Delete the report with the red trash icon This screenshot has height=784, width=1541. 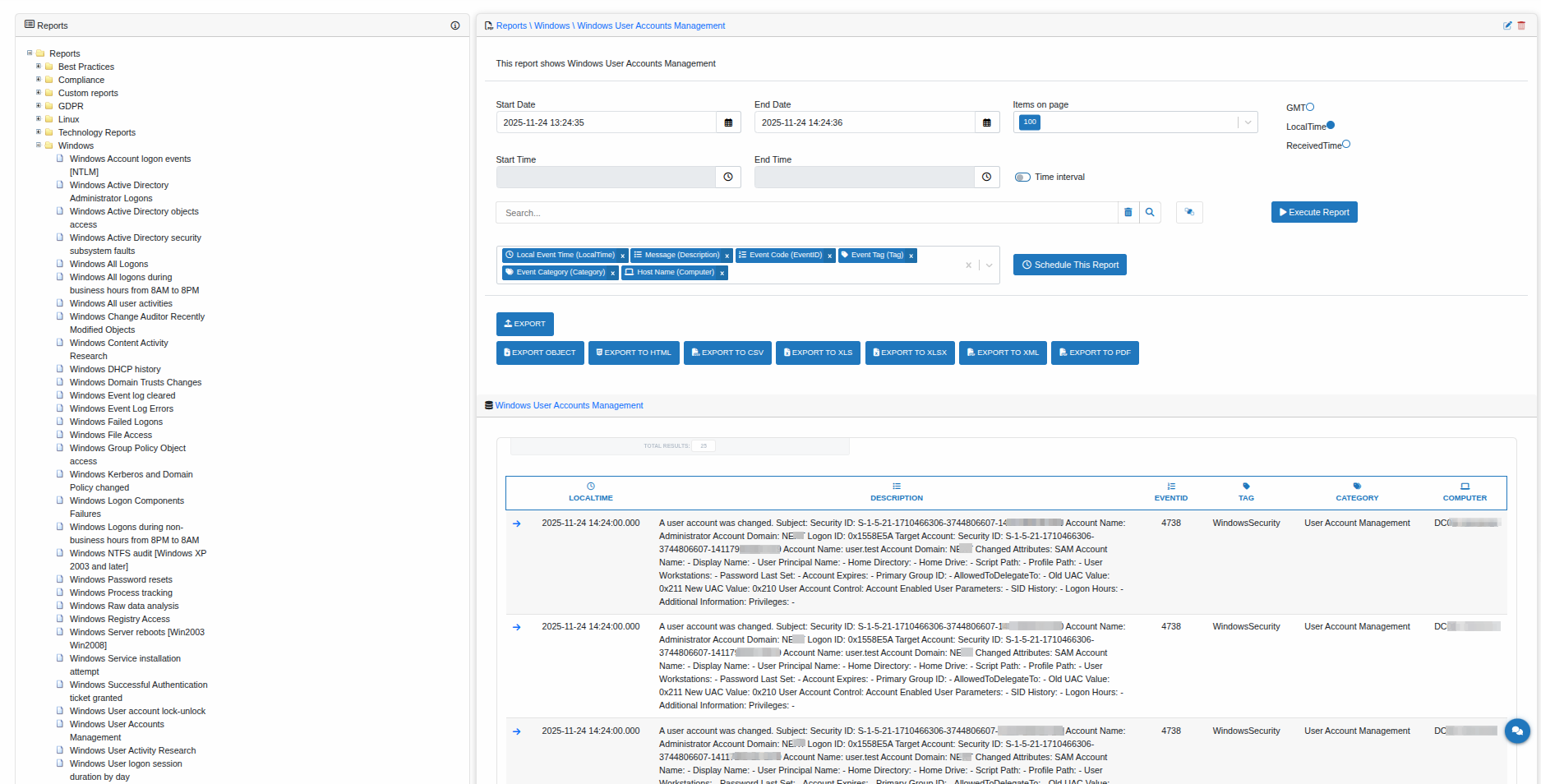1521,25
